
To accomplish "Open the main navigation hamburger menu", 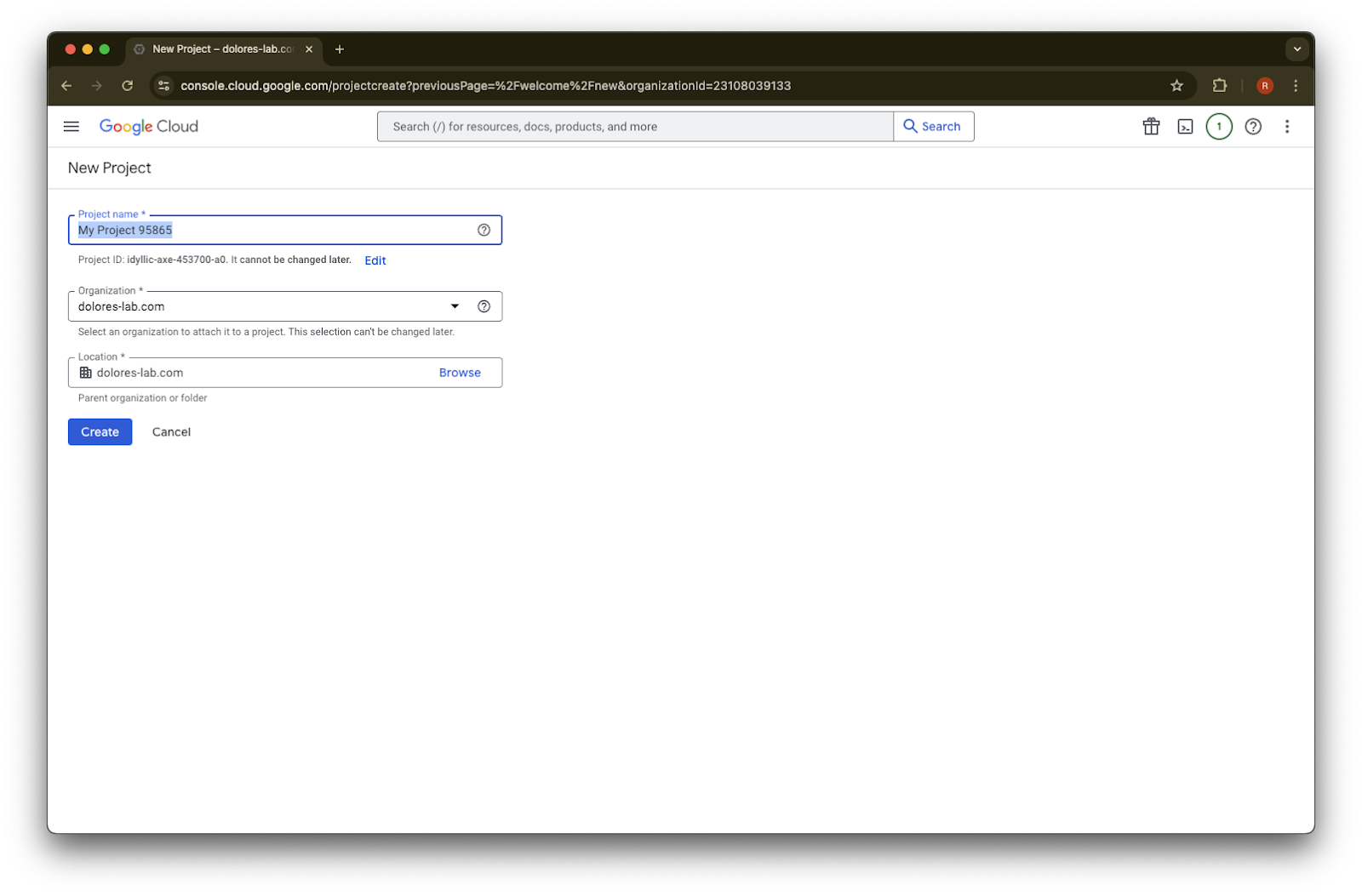I will tap(72, 127).
